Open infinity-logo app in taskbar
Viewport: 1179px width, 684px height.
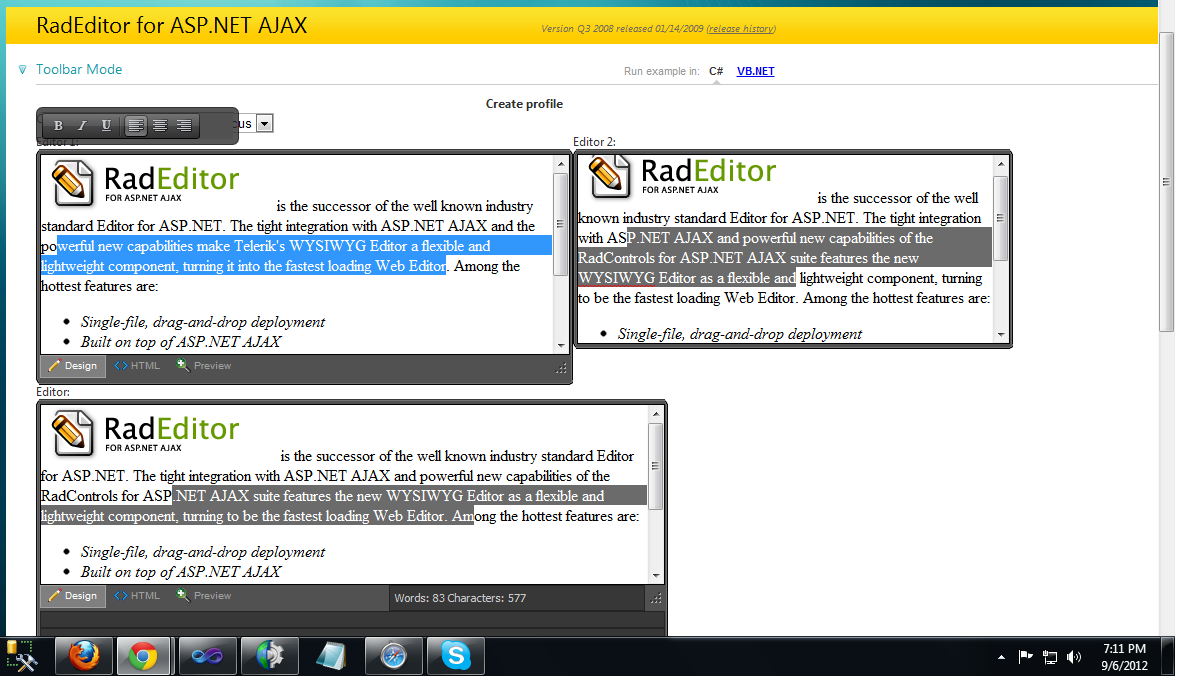click(208, 657)
